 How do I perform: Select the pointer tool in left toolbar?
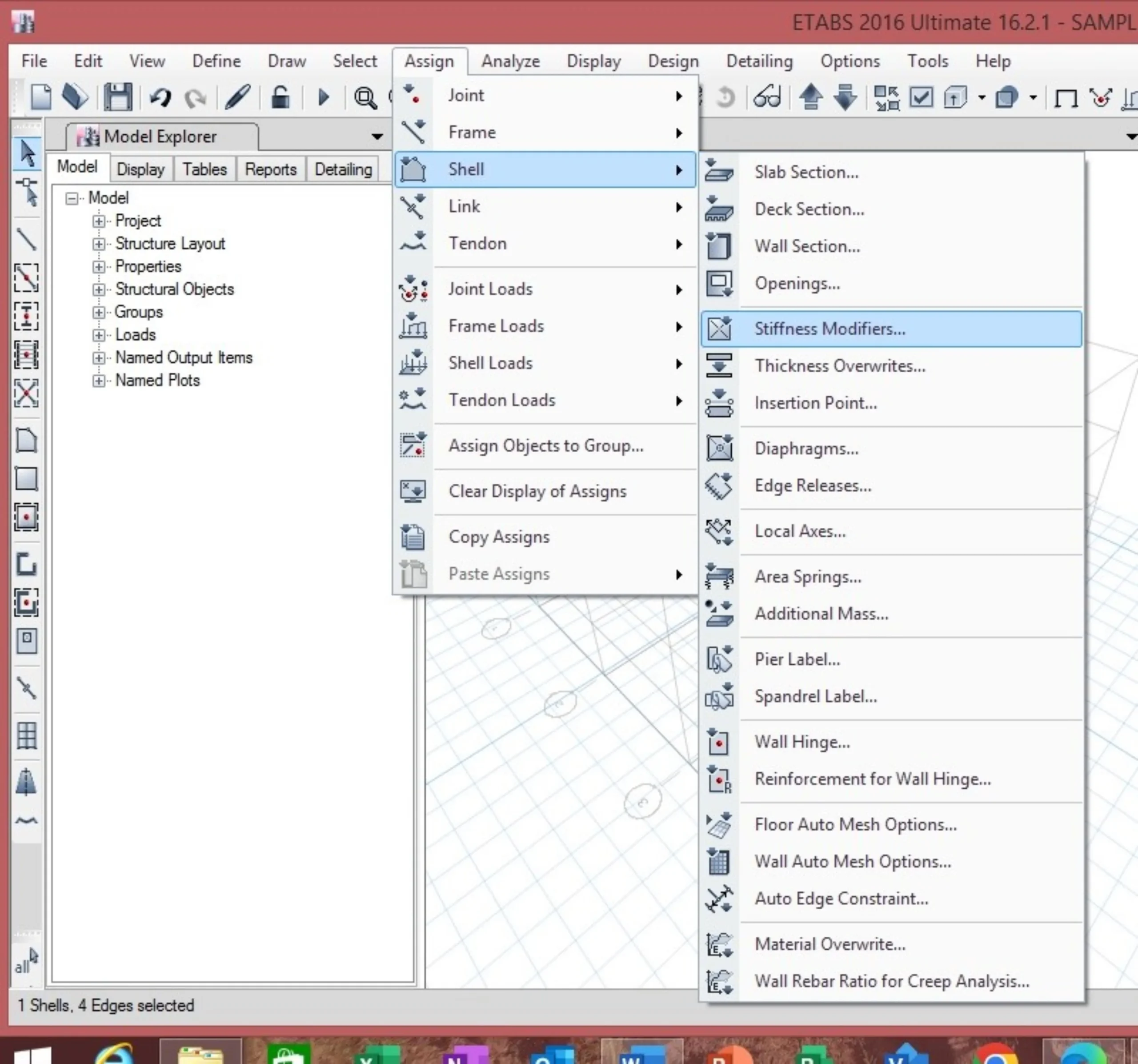click(27, 153)
